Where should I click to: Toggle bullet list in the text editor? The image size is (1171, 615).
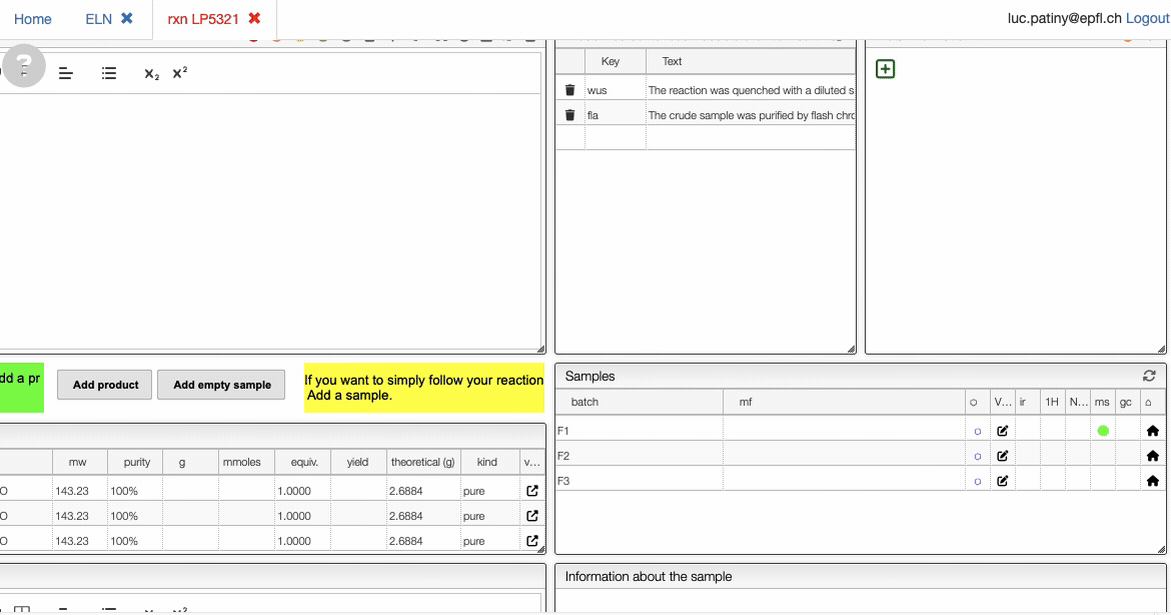click(109, 74)
